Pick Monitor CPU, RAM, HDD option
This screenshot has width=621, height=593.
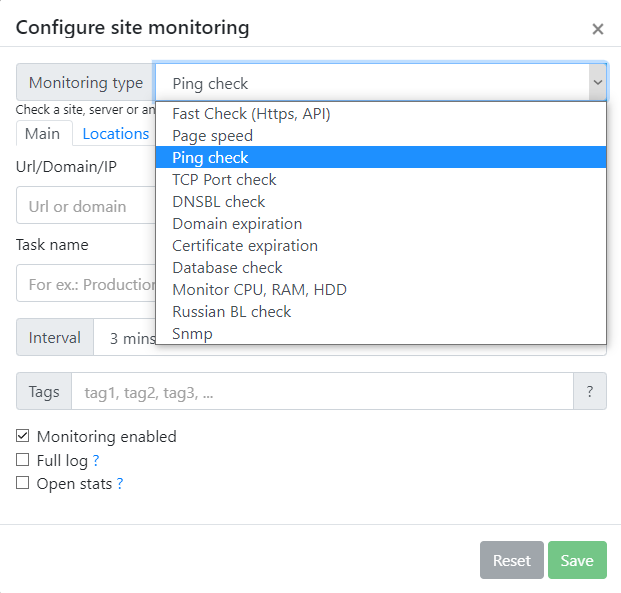tap(259, 290)
